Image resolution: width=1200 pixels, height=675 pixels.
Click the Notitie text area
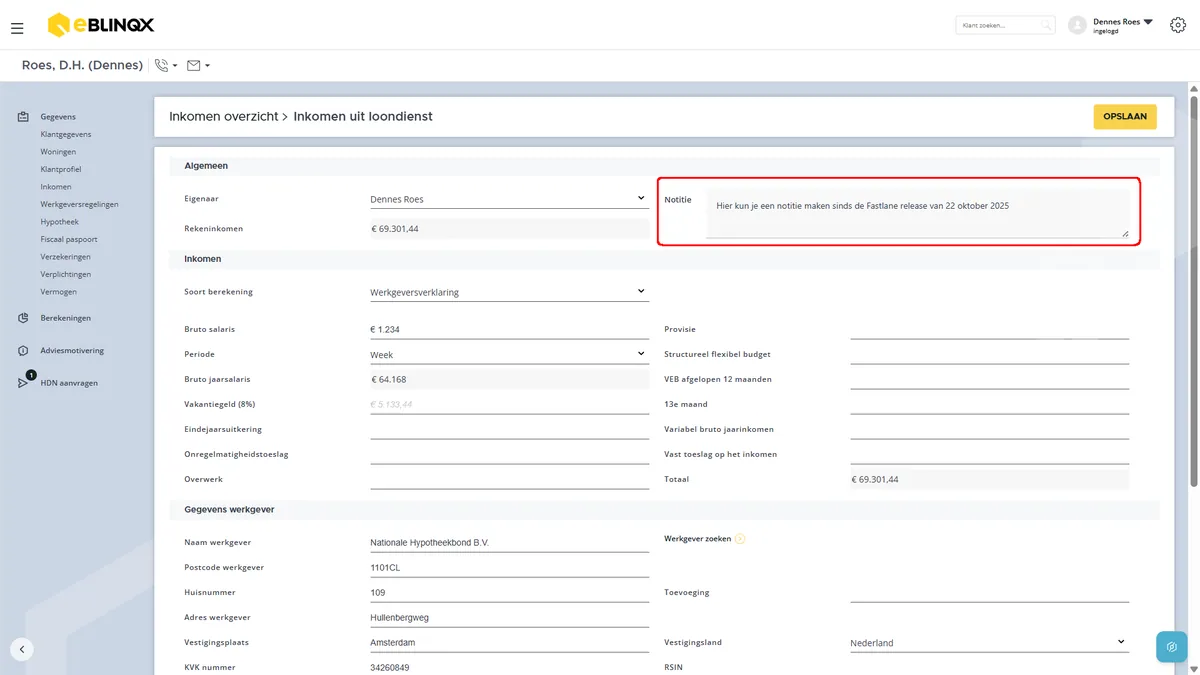918,214
